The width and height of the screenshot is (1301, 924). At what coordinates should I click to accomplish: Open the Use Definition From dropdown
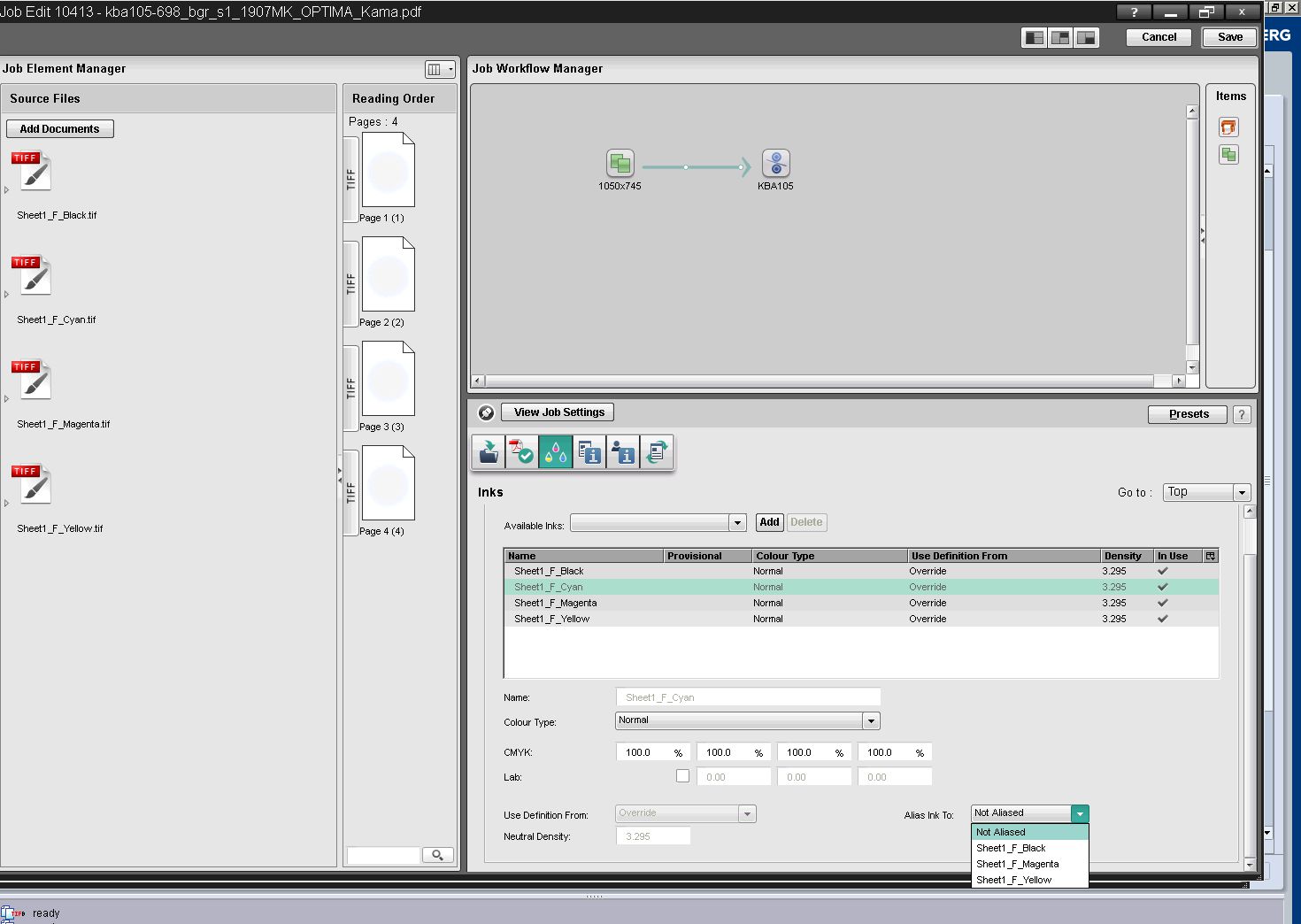point(747,813)
